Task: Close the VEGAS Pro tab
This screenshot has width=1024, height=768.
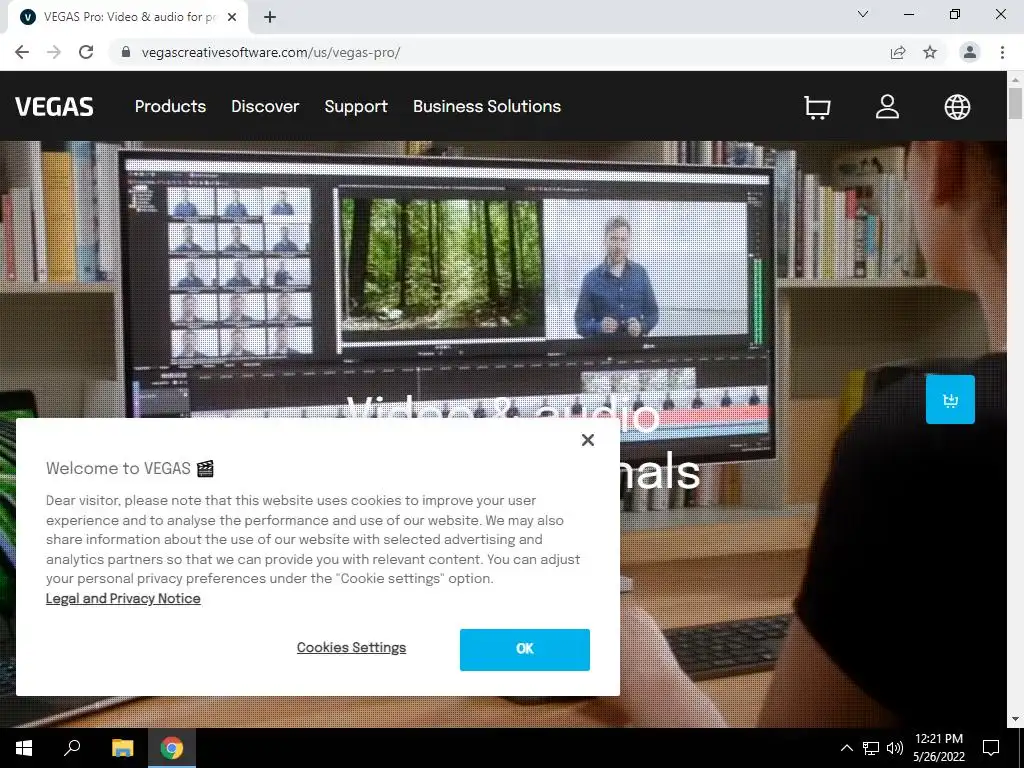Action: tap(232, 17)
